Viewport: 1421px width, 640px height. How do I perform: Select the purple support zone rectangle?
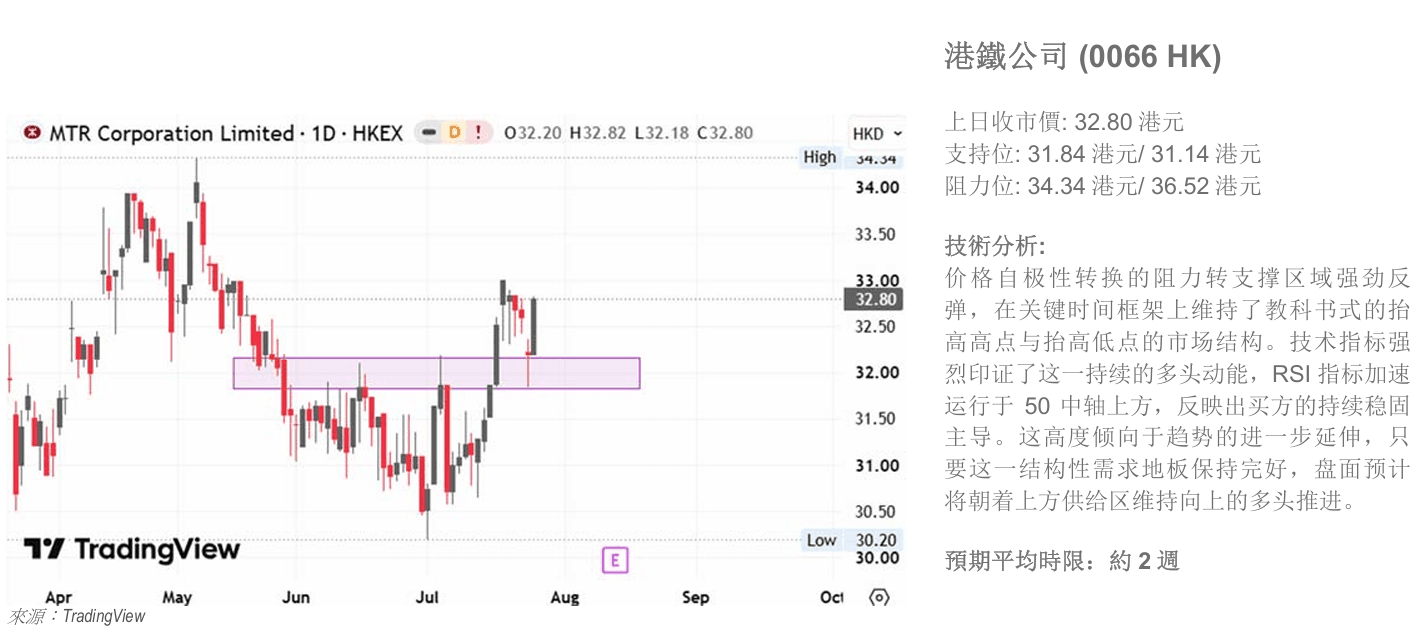tap(436, 373)
